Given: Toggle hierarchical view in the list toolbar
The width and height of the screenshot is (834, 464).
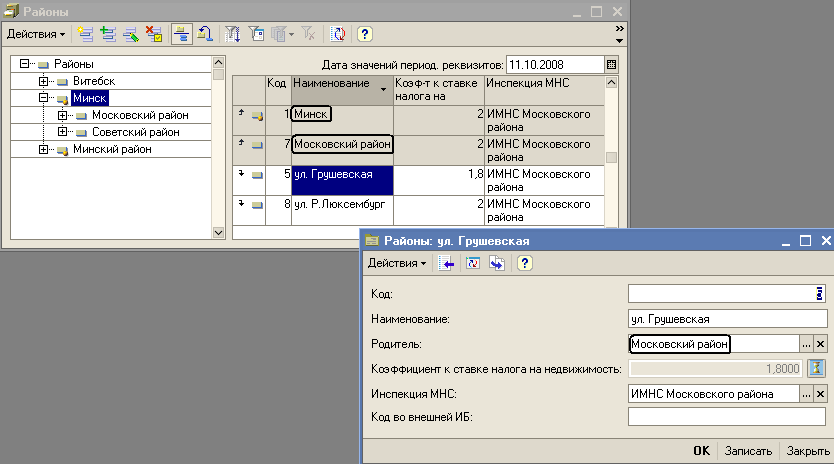Looking at the screenshot, I should (181, 34).
